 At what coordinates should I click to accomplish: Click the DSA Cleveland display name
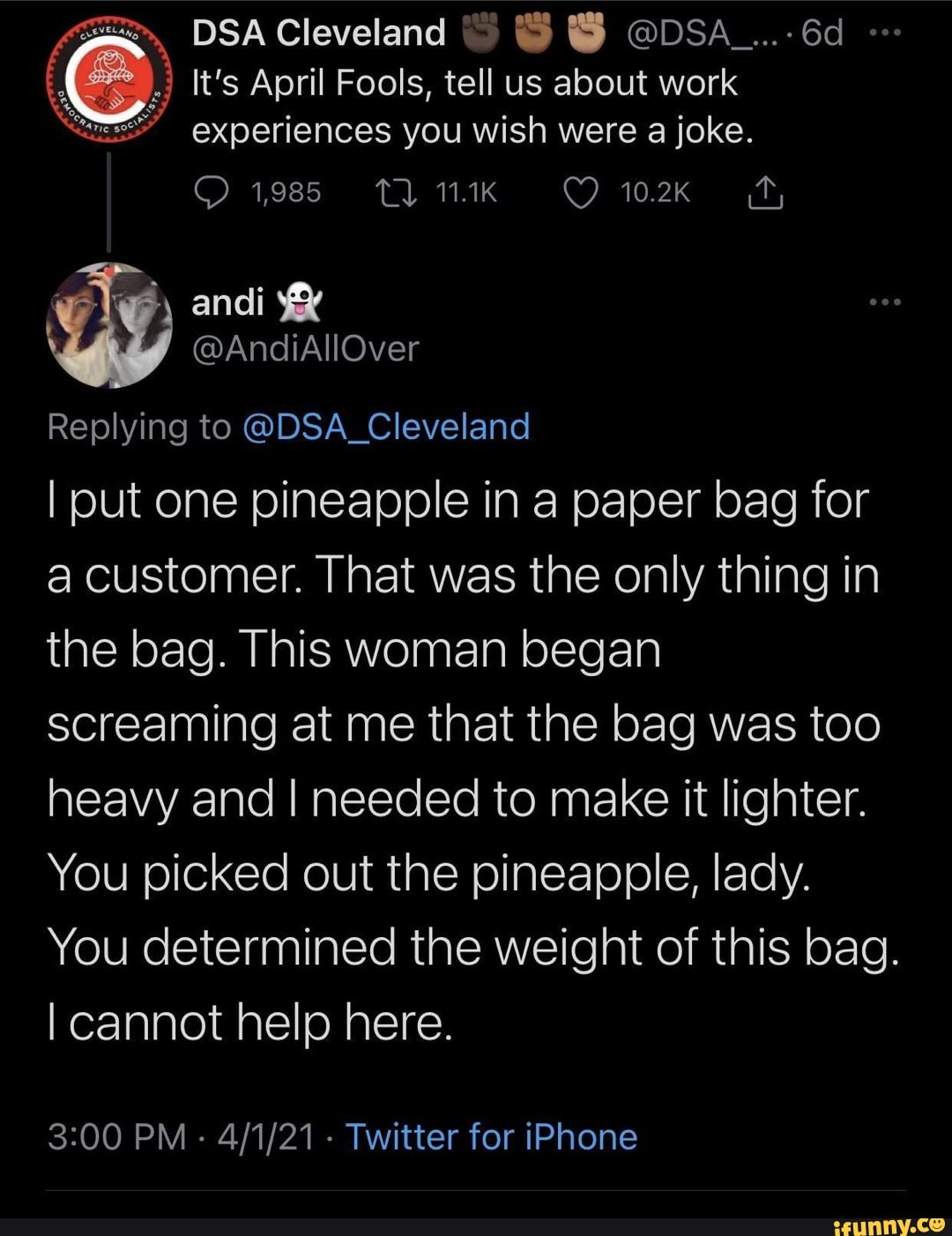pos(319,34)
